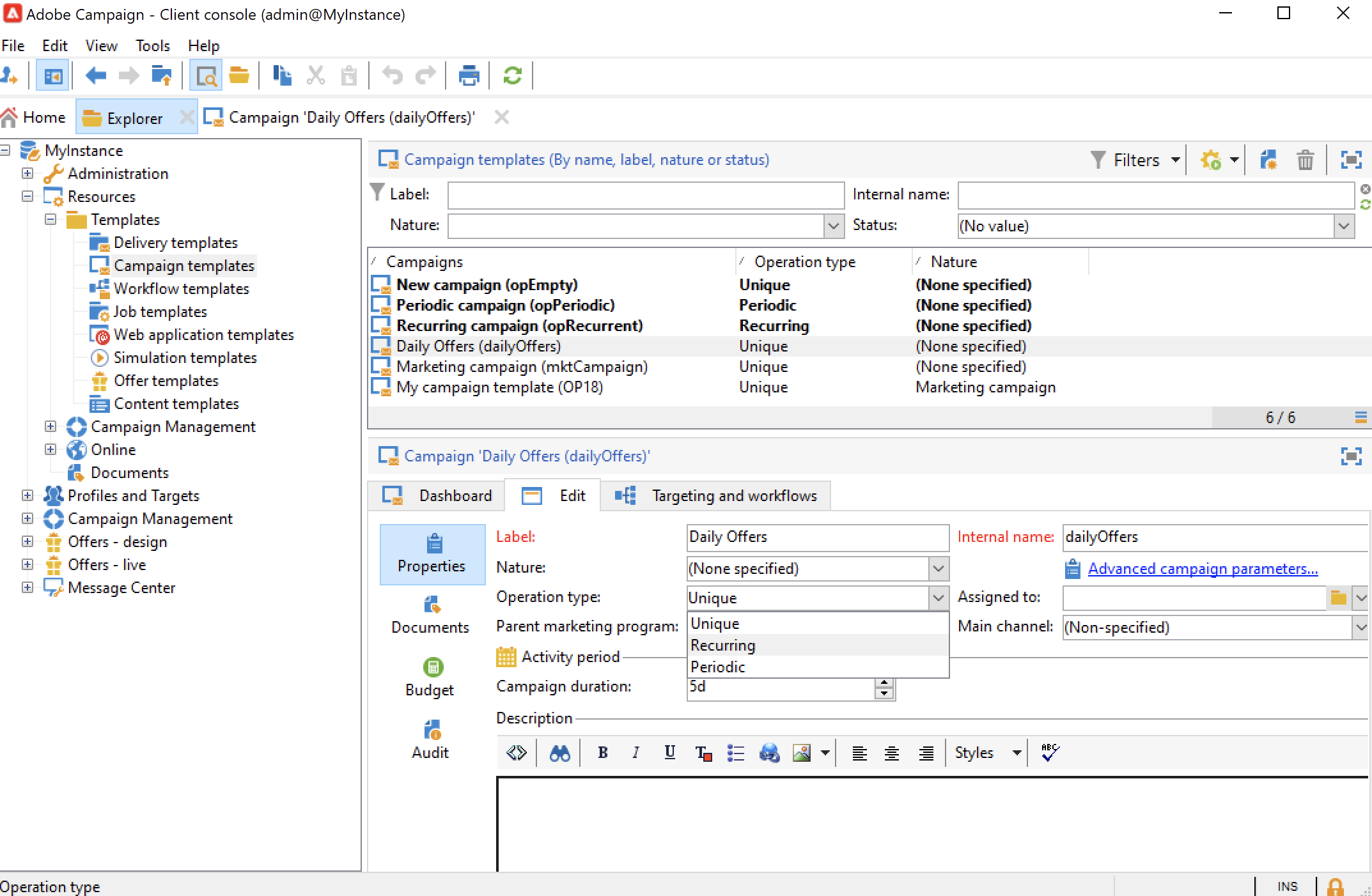Click the Filters button
1372x896 pixels.
click(1135, 160)
